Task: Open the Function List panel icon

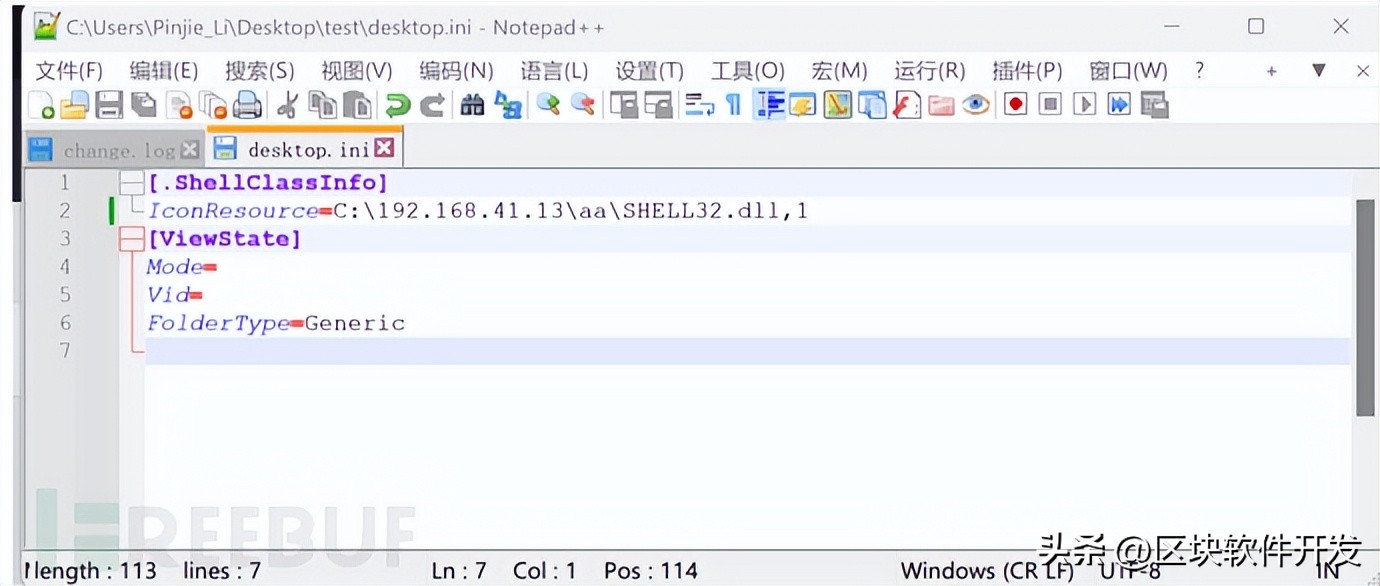Action: click(906, 105)
